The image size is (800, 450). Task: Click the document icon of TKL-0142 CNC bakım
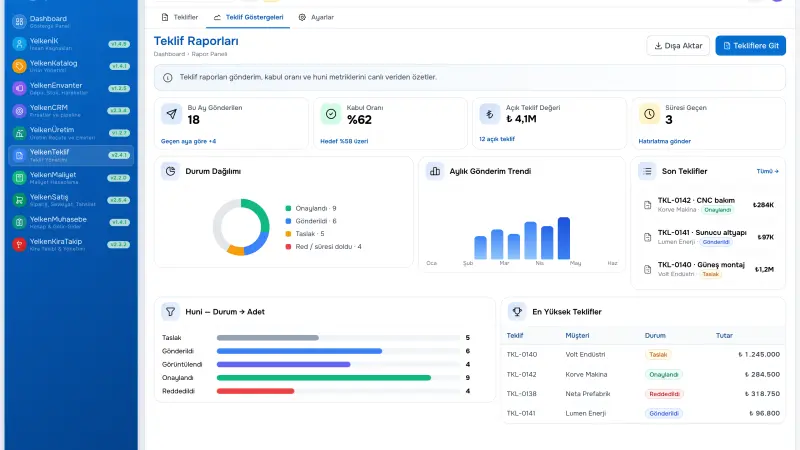coord(647,205)
